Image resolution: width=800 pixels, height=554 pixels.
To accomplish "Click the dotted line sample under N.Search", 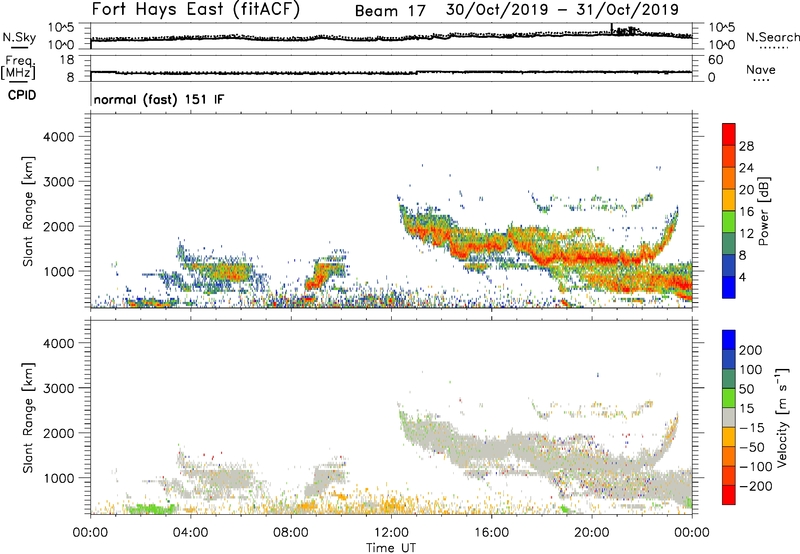I will pos(774,48).
